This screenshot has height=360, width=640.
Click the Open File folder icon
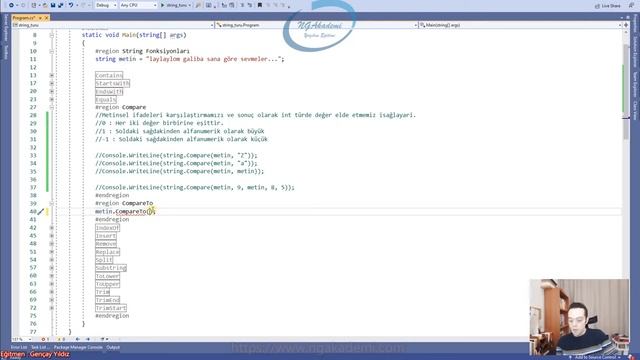pos(44,5)
